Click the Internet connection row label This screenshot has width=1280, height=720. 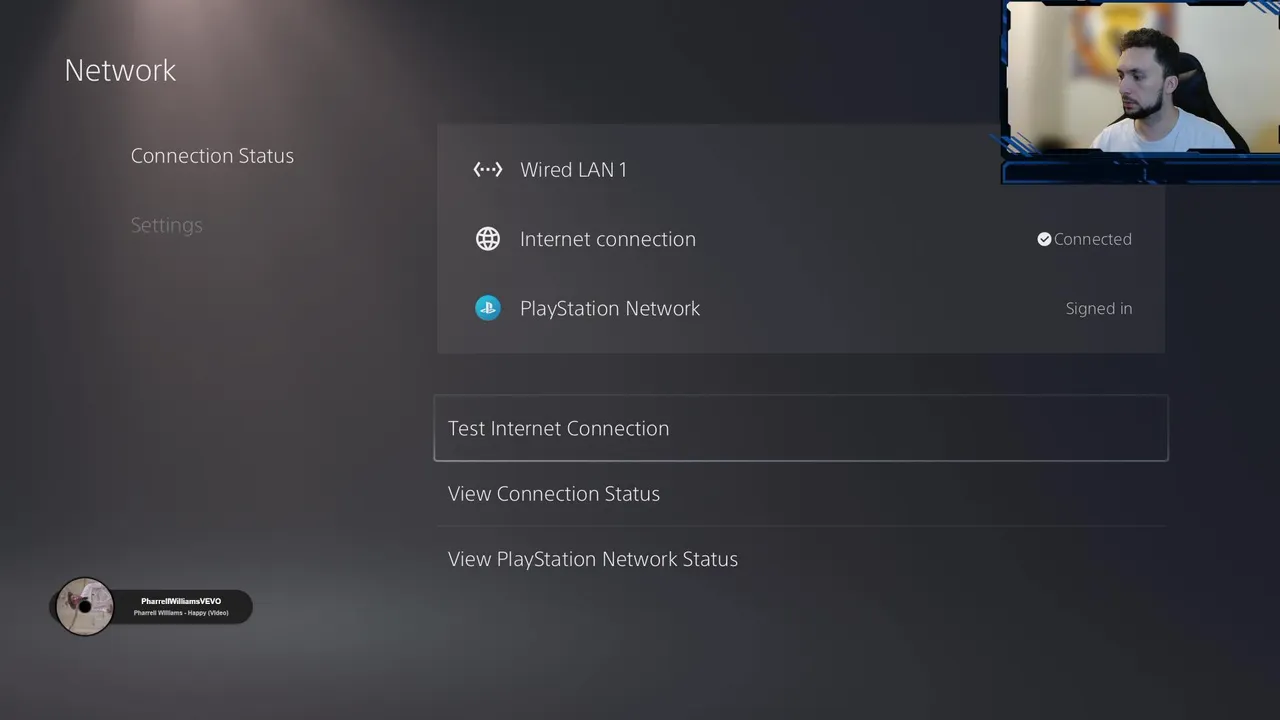tap(608, 239)
